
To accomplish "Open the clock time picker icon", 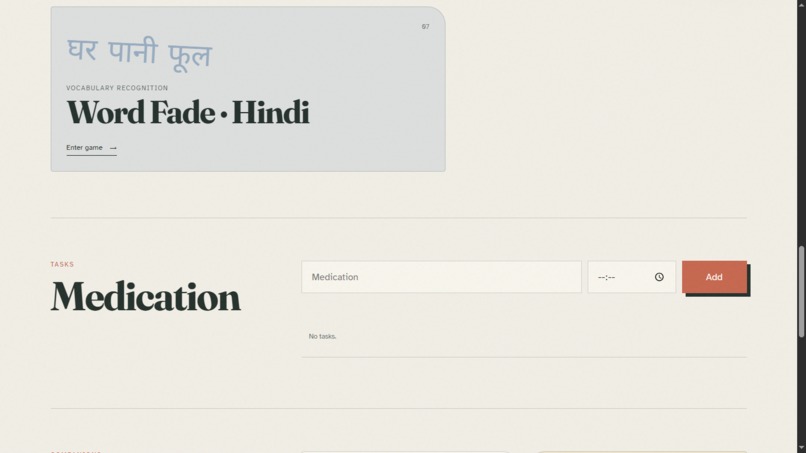I will point(659,277).
